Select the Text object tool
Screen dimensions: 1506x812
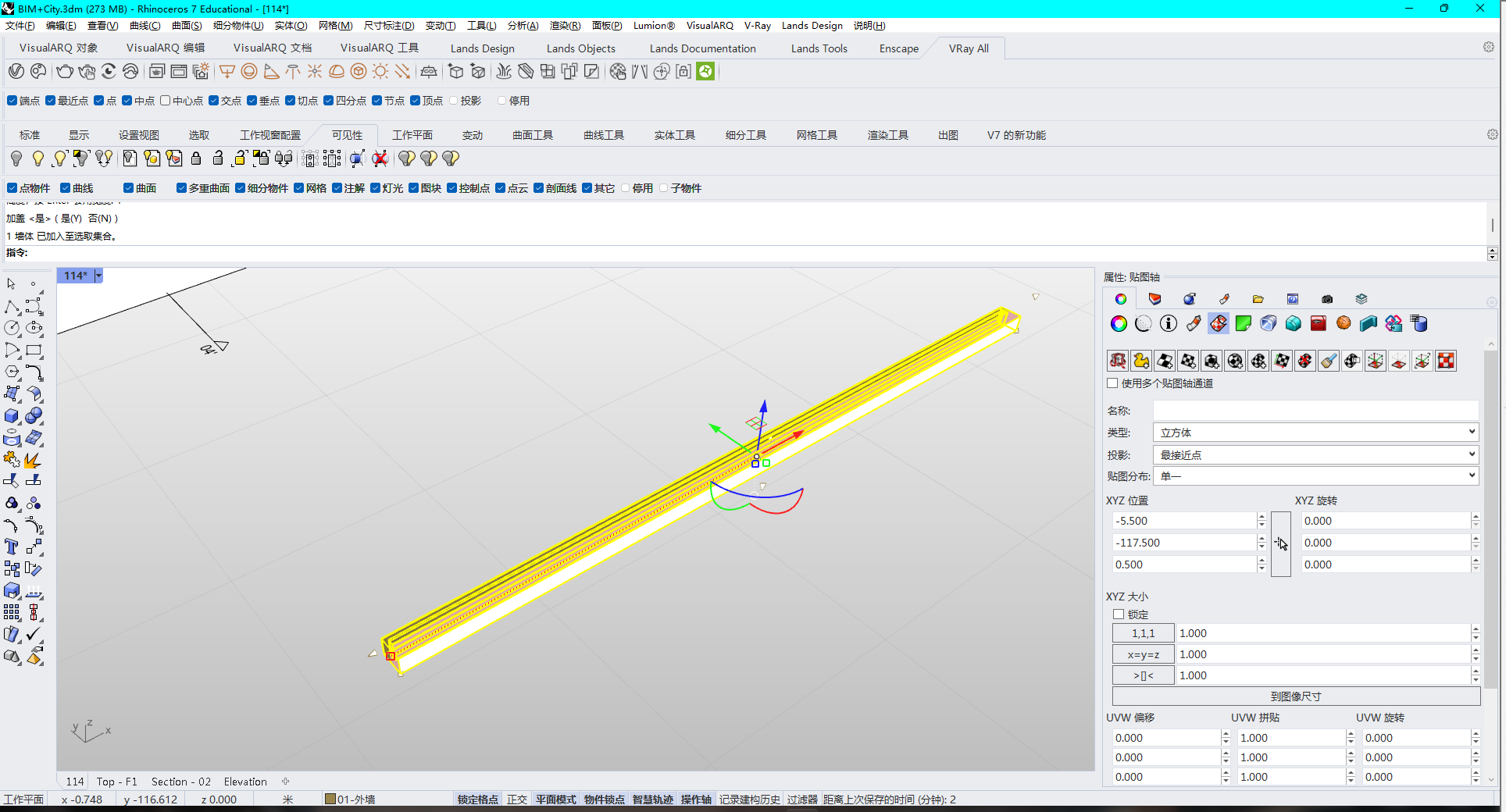point(12,547)
